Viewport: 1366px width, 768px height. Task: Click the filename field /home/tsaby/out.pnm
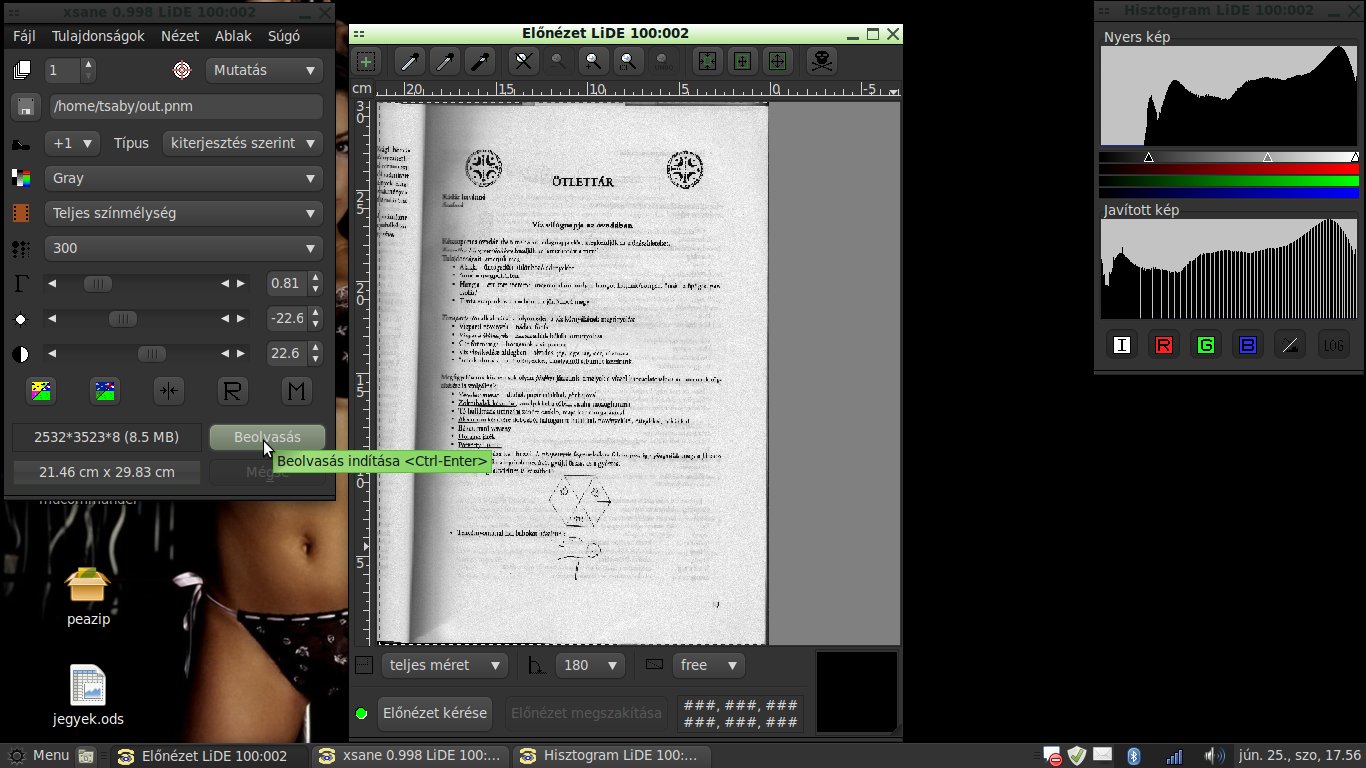(186, 107)
